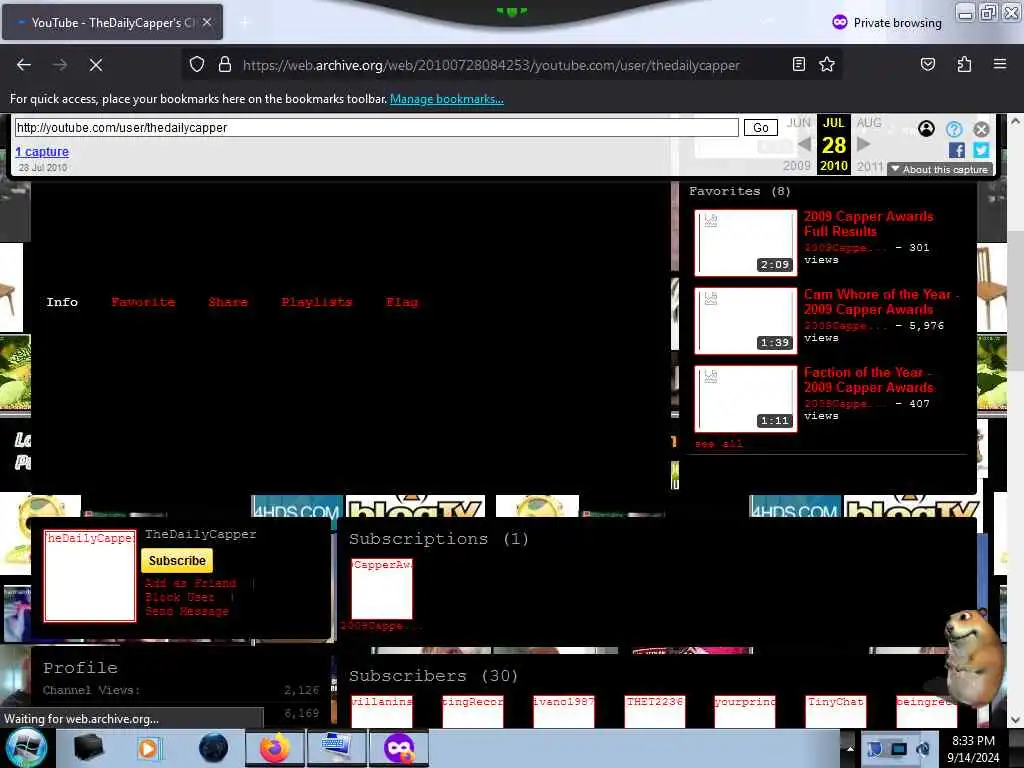This screenshot has width=1024, height=768.
Task: View site security lock icon info
Action: [225, 65]
